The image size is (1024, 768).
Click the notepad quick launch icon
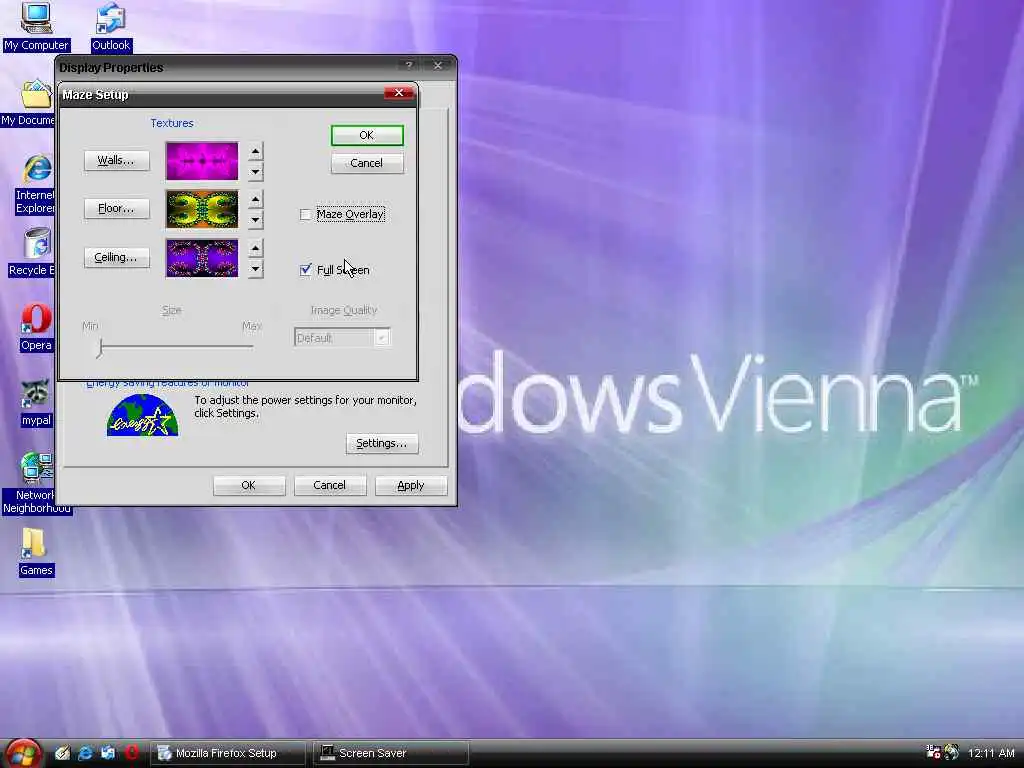[62, 753]
